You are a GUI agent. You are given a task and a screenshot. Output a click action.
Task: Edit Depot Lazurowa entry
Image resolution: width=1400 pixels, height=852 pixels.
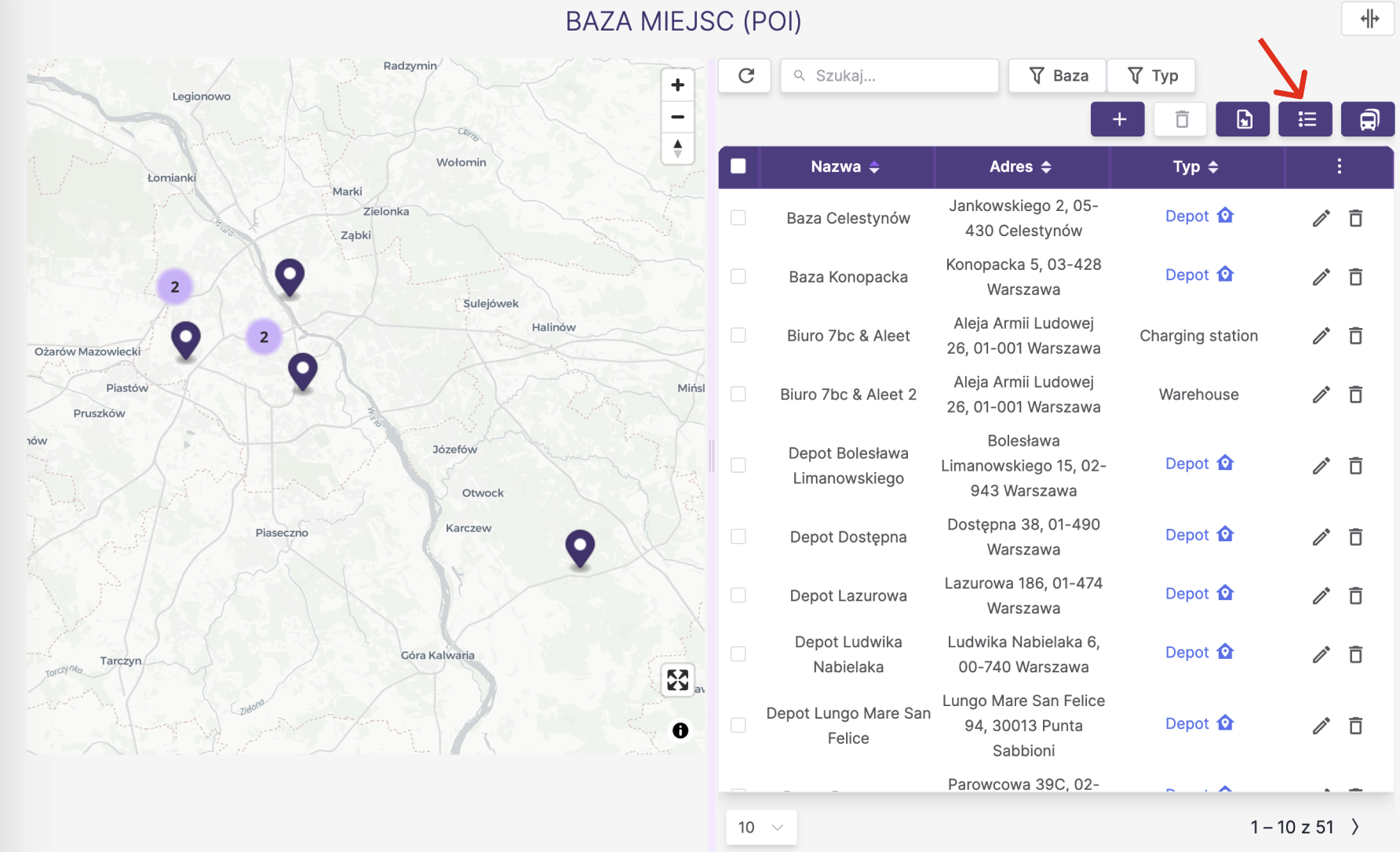pos(1322,595)
